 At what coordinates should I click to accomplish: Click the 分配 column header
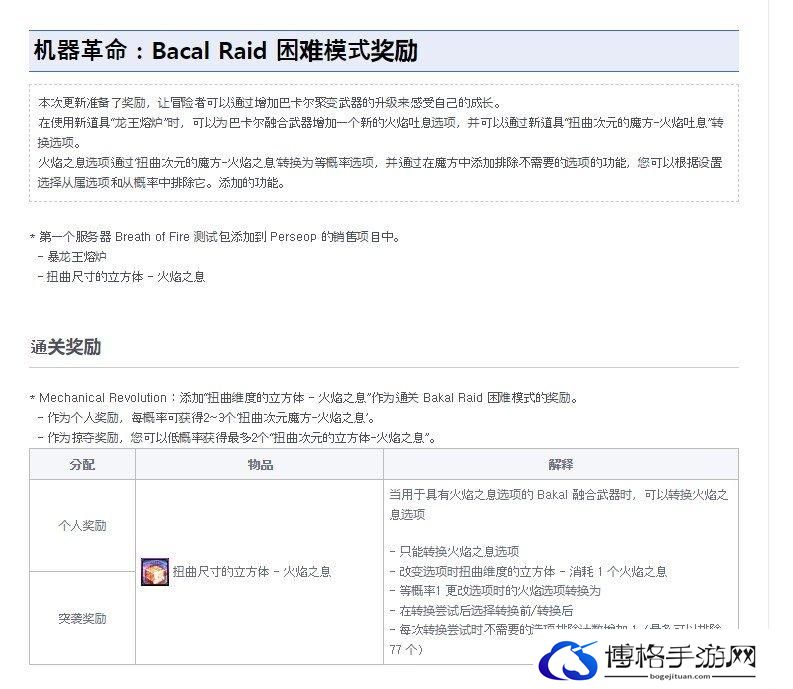coord(82,464)
